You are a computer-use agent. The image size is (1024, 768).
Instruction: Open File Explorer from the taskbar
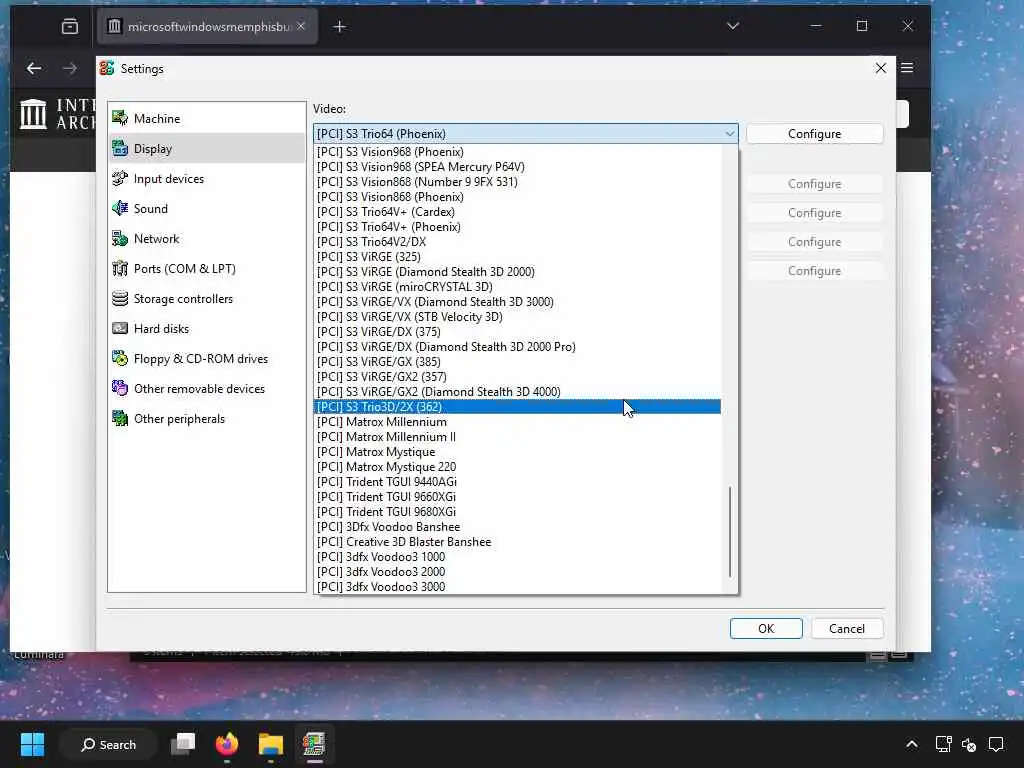pyautogui.click(x=270, y=744)
